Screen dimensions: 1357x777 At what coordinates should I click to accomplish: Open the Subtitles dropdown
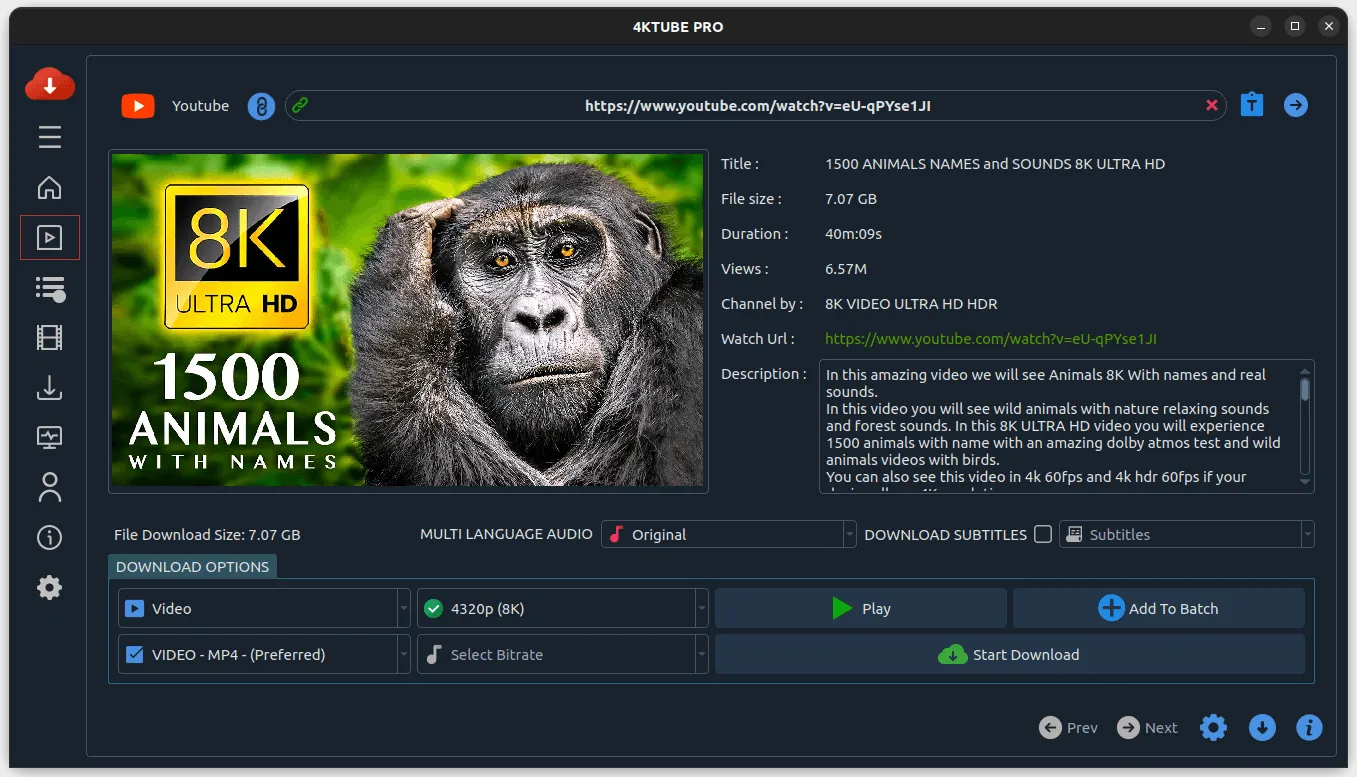click(x=1187, y=534)
